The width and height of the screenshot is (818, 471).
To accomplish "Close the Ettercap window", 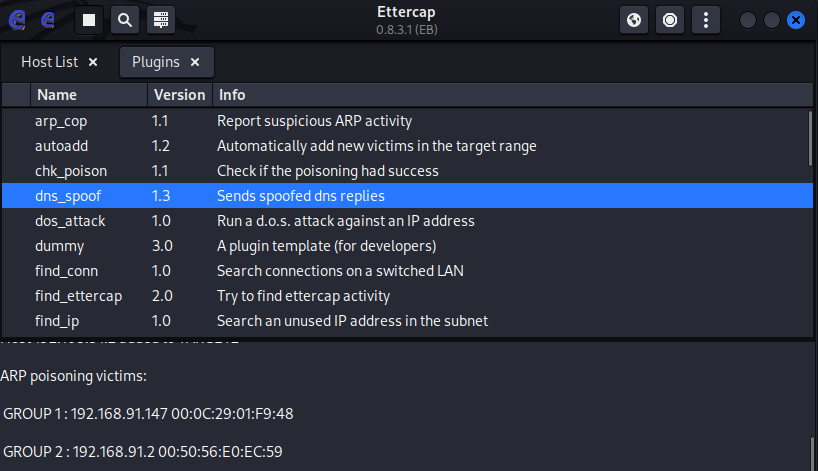I will click(796, 20).
